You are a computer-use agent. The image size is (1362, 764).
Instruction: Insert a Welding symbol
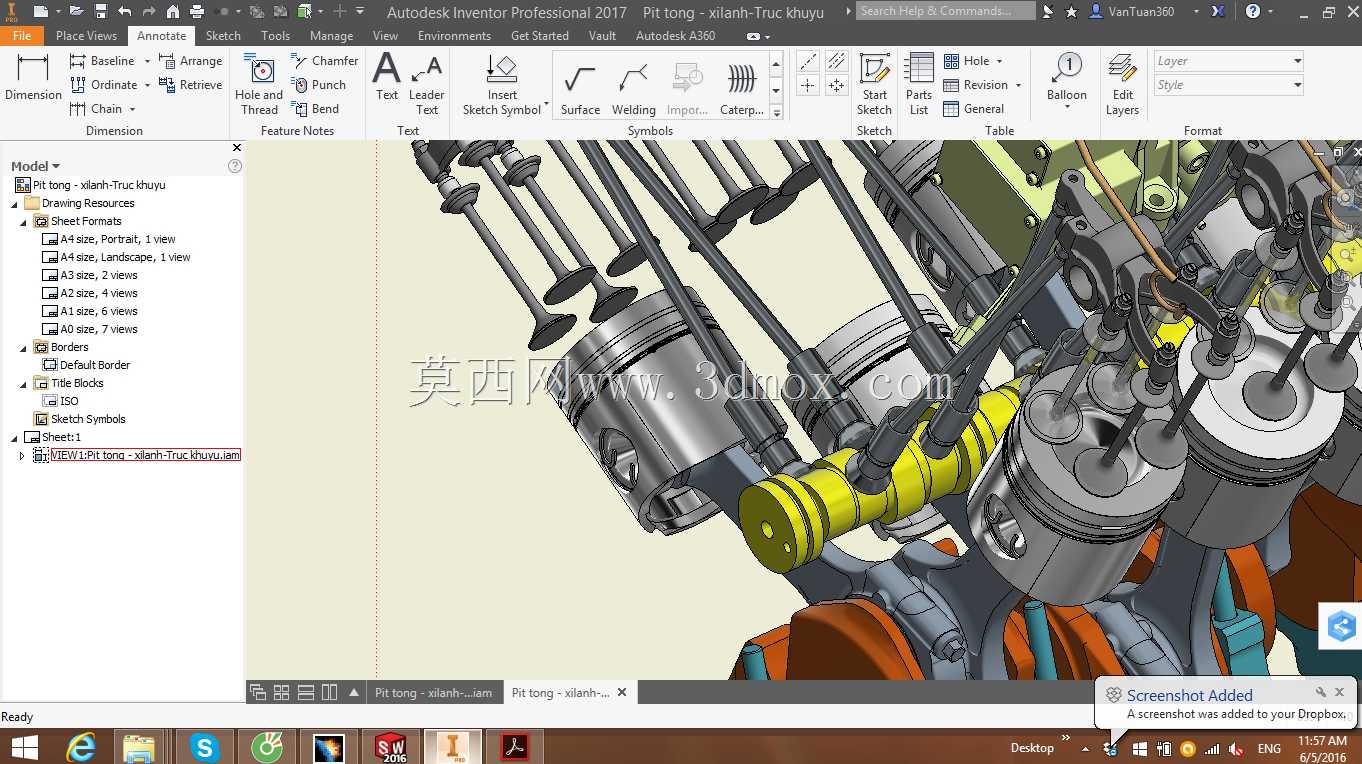[x=634, y=88]
